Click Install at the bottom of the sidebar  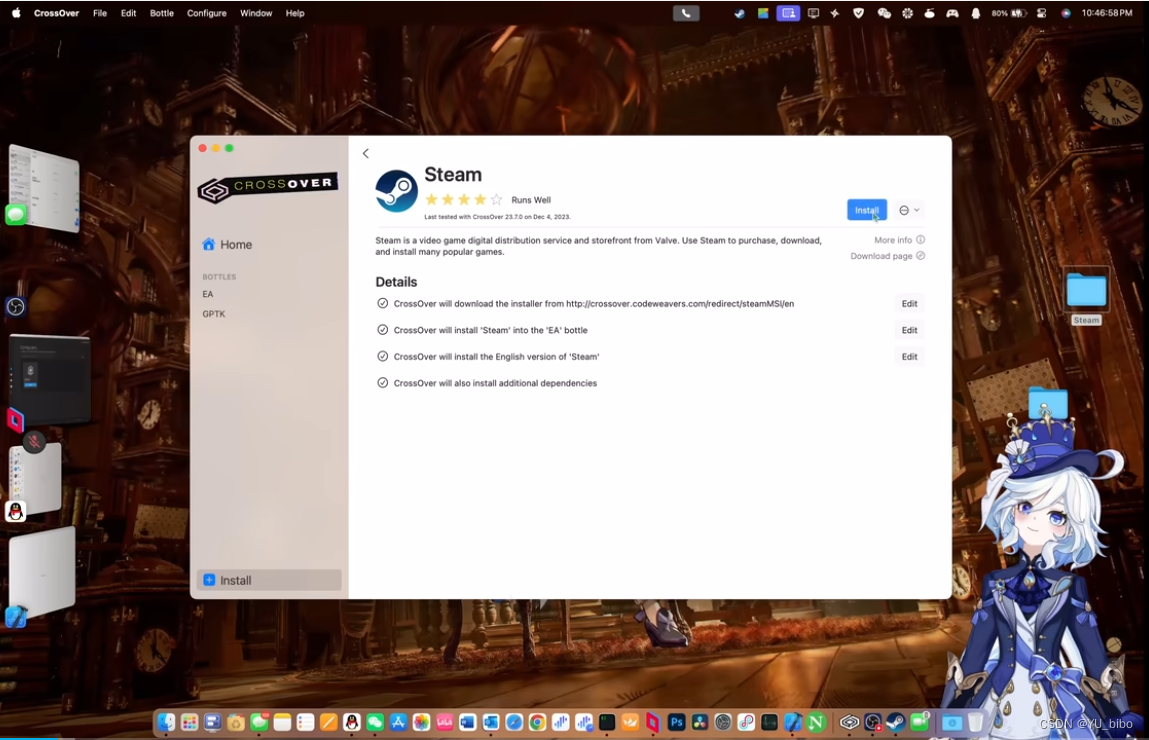(269, 580)
